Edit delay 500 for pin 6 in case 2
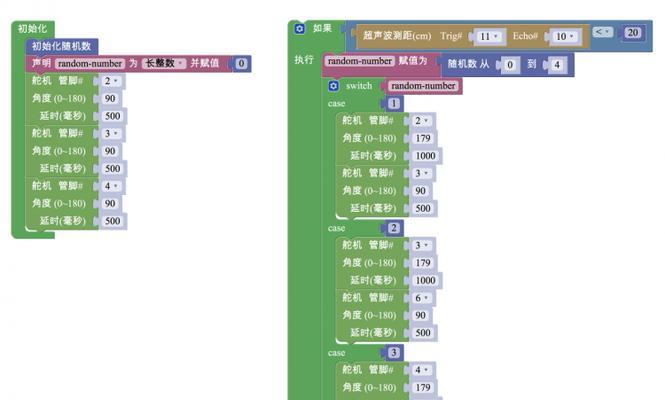The height and width of the screenshot is (400, 665). 423,333
